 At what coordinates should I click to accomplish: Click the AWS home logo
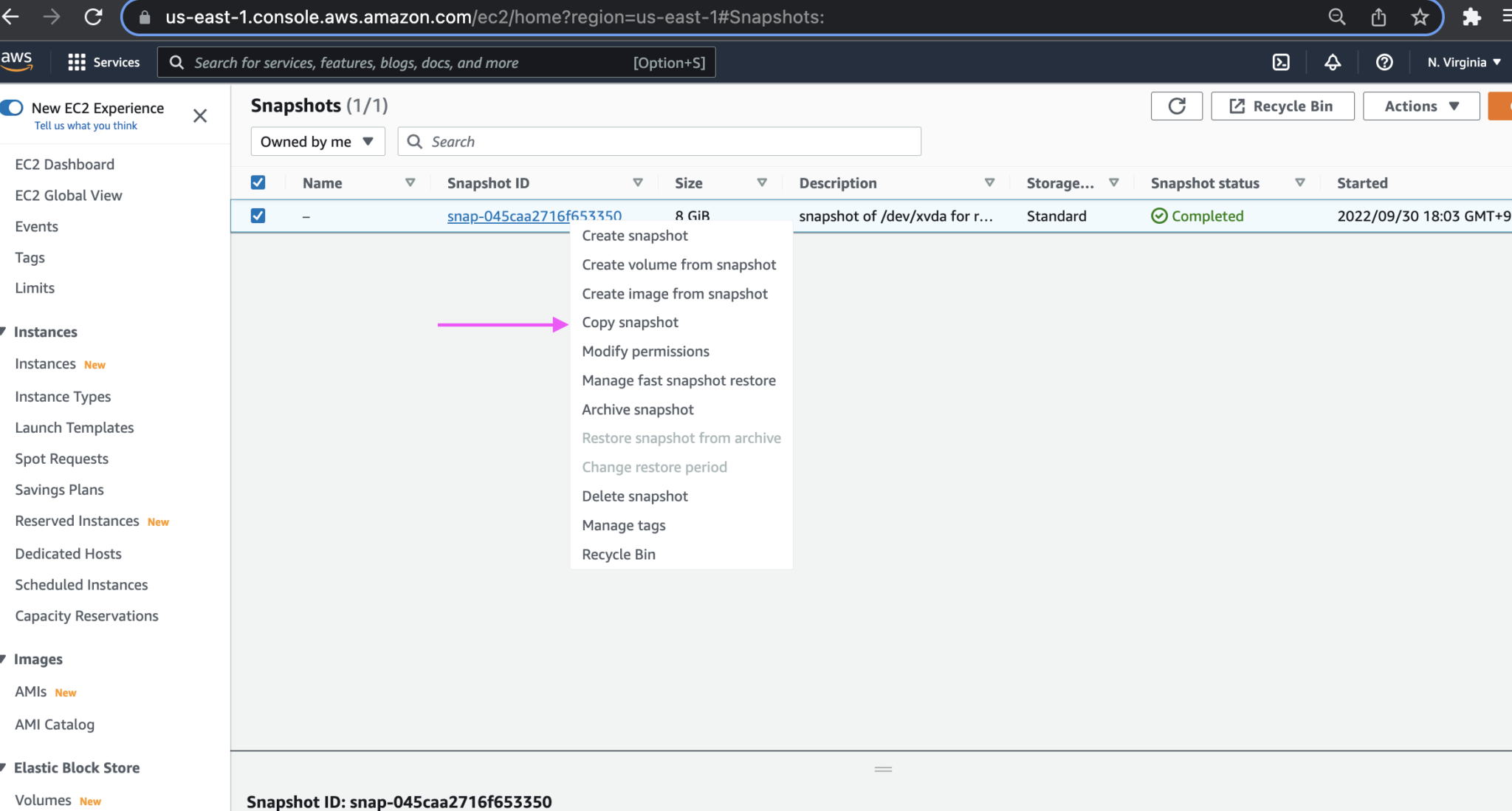18,62
